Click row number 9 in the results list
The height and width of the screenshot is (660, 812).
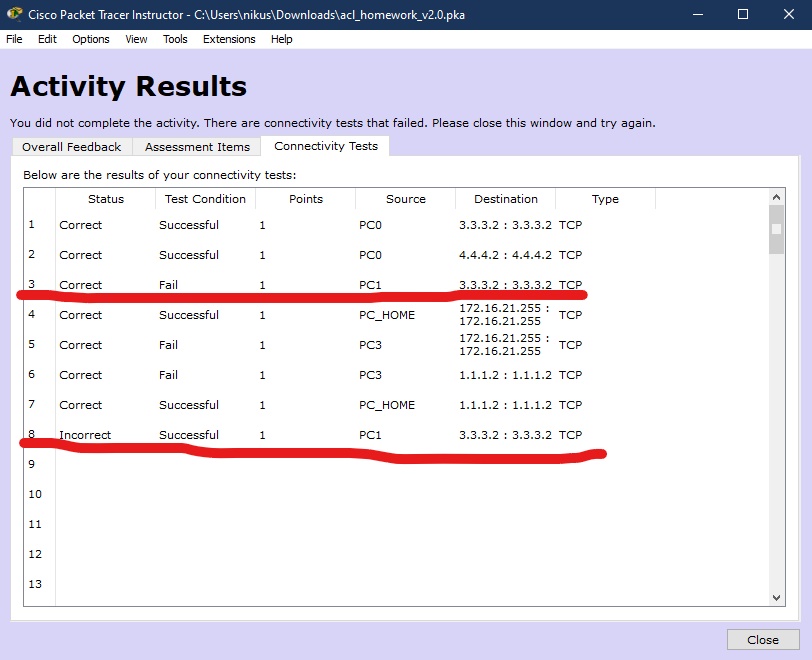pos(32,464)
